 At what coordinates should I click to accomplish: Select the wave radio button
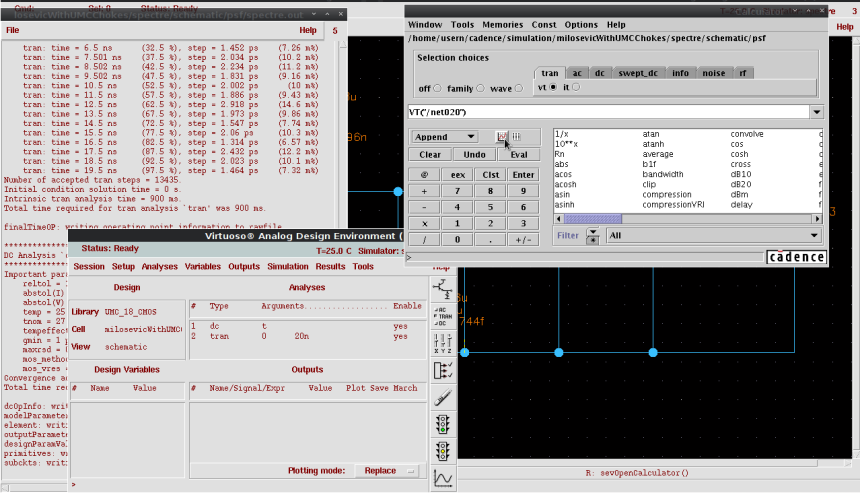tap(519, 88)
